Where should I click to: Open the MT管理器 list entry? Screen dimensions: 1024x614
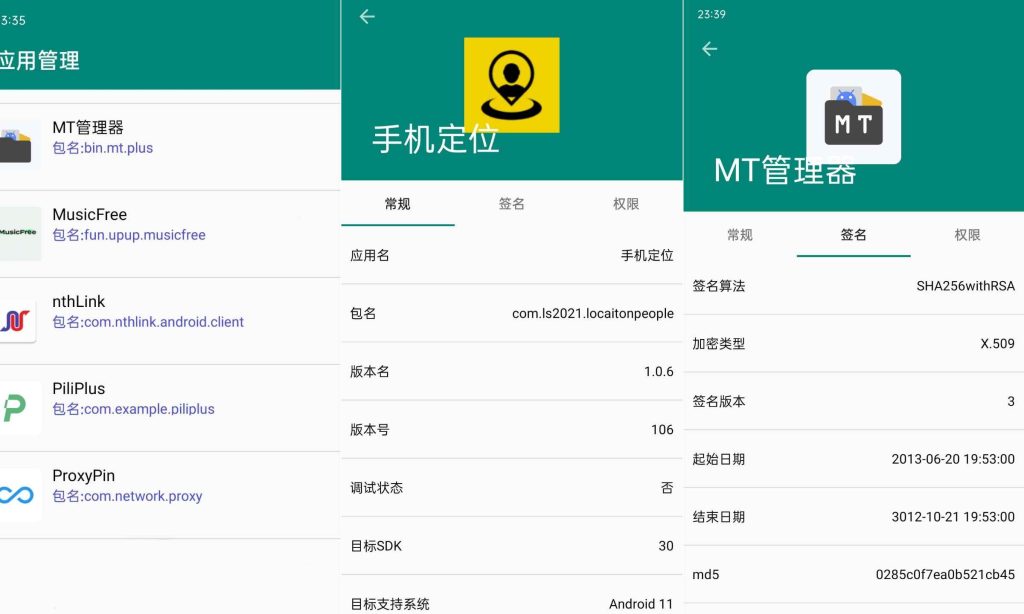click(x=170, y=147)
